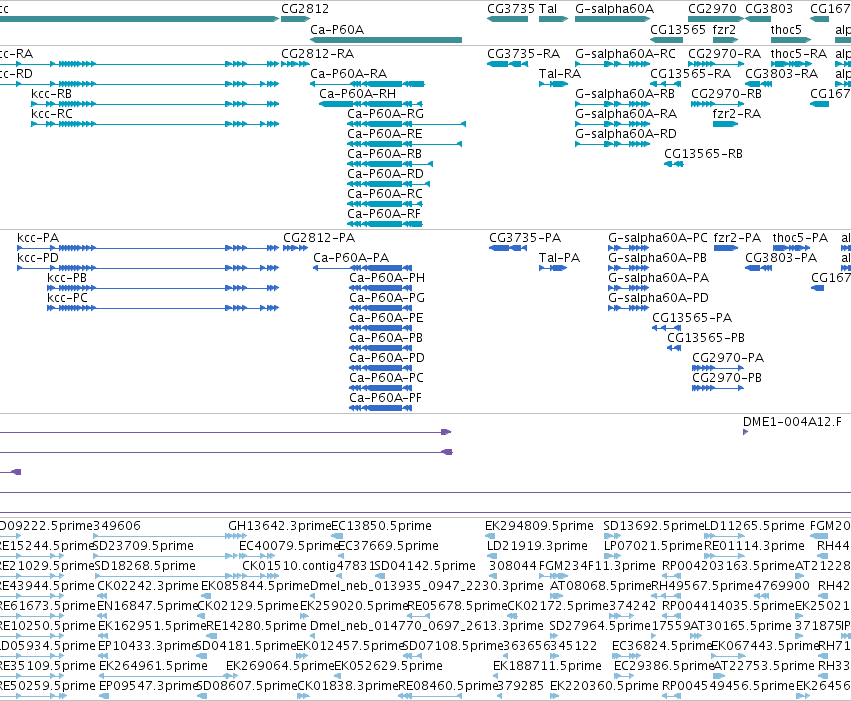This screenshot has width=851, height=701.
Task: Select EST EK188711.5prime
Action: pyautogui.click(x=547, y=666)
